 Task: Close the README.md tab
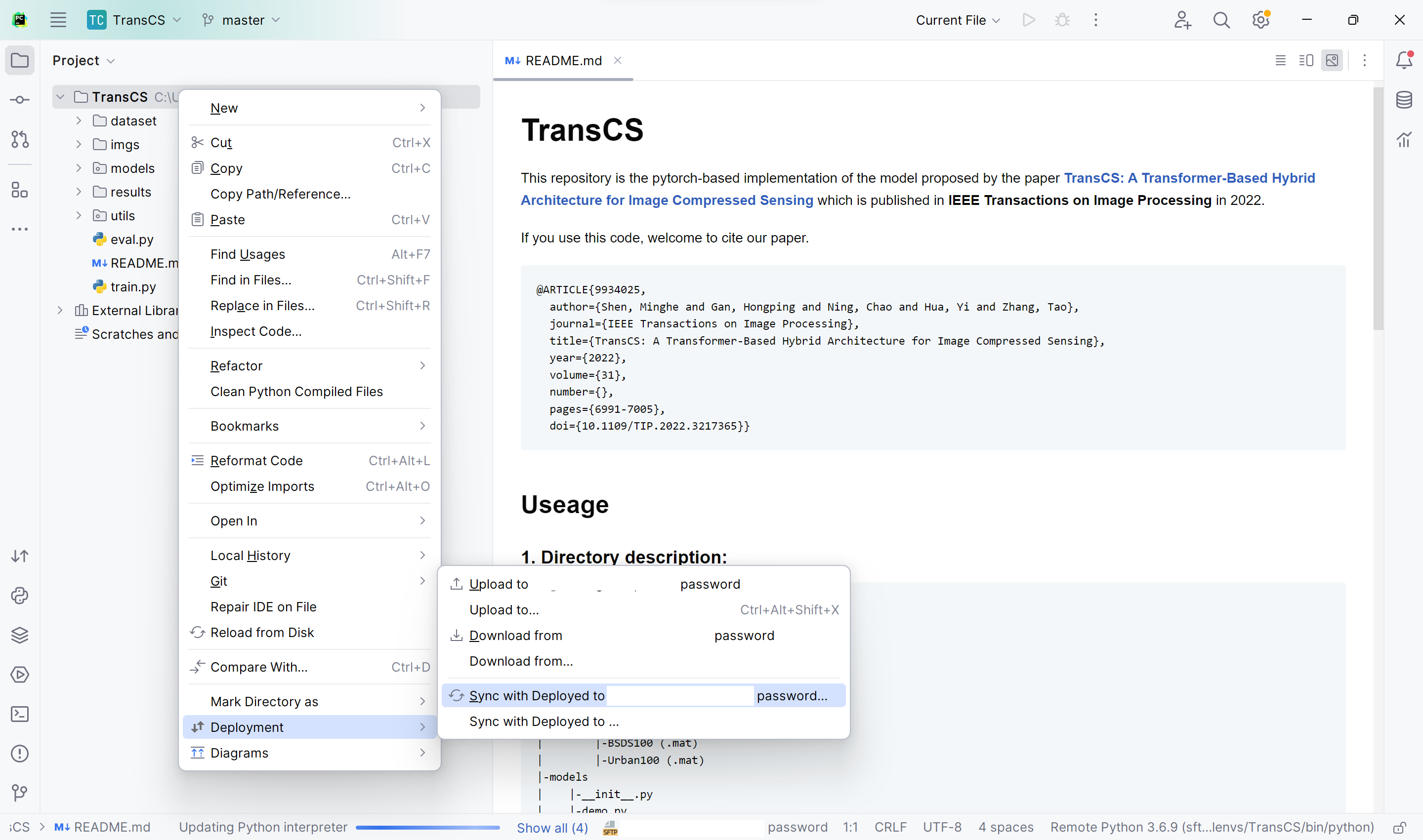(618, 60)
